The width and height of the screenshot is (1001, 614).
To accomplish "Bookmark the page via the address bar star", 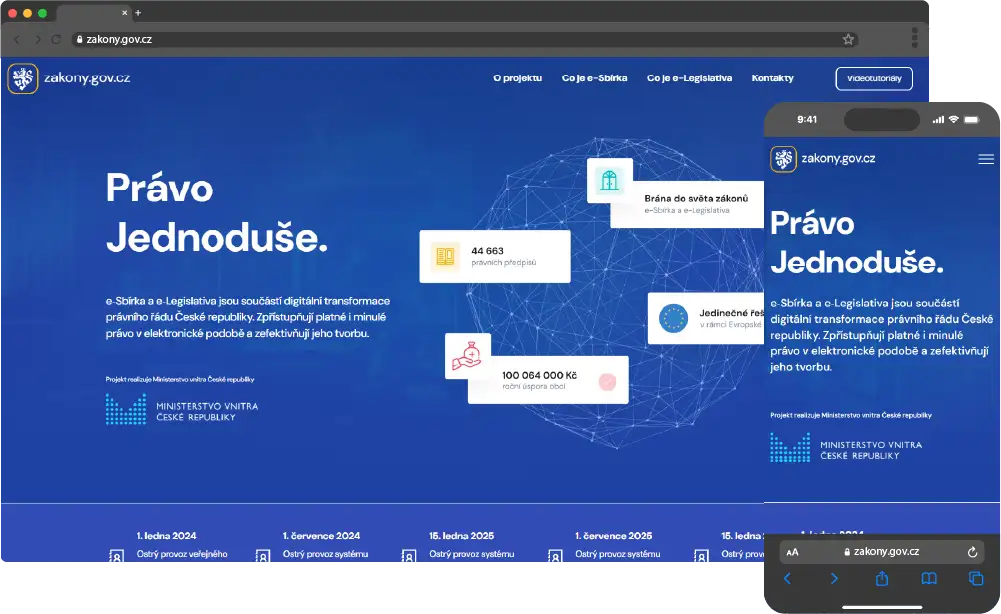I will [x=848, y=39].
